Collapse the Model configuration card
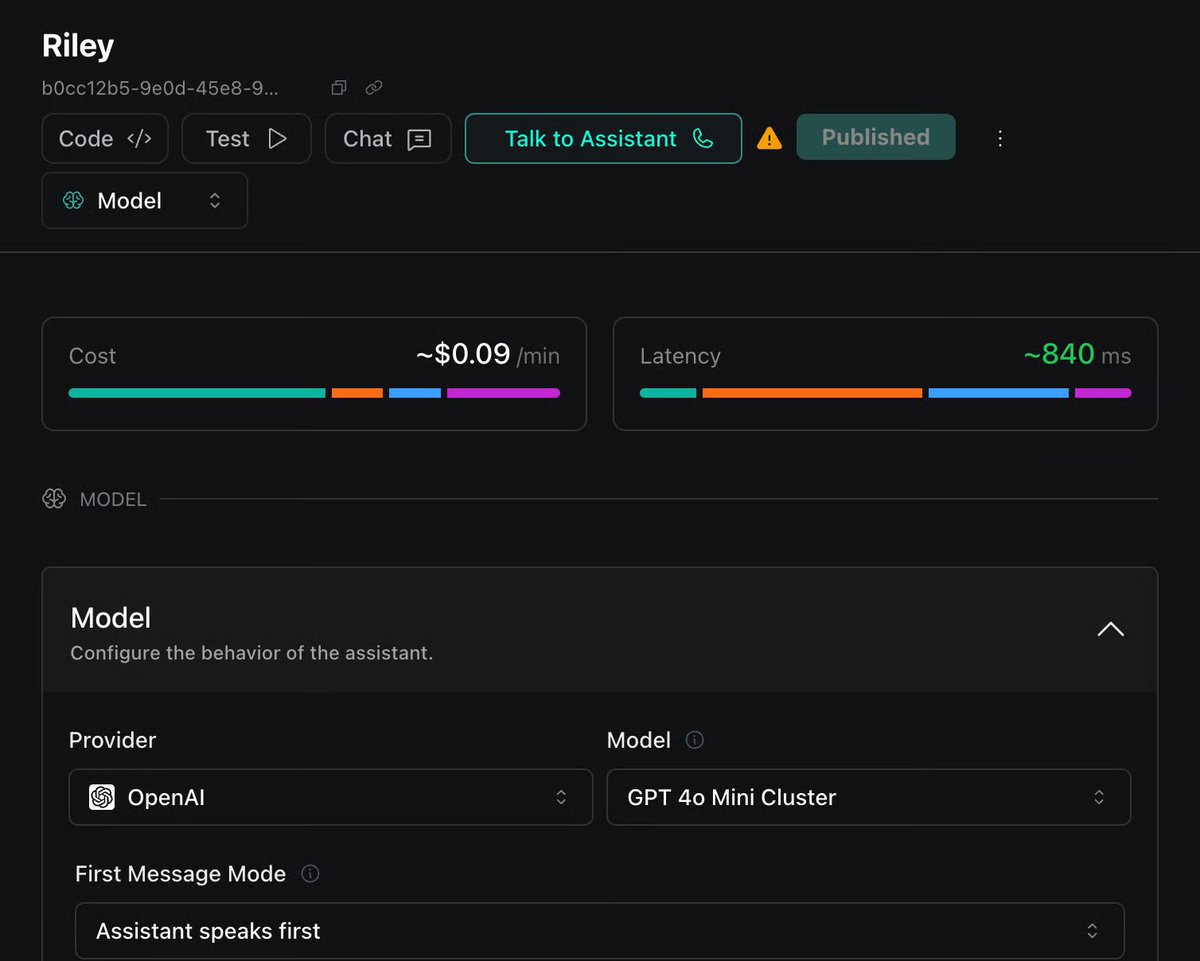Viewport: 1200px width, 961px height. pyautogui.click(x=1110, y=629)
